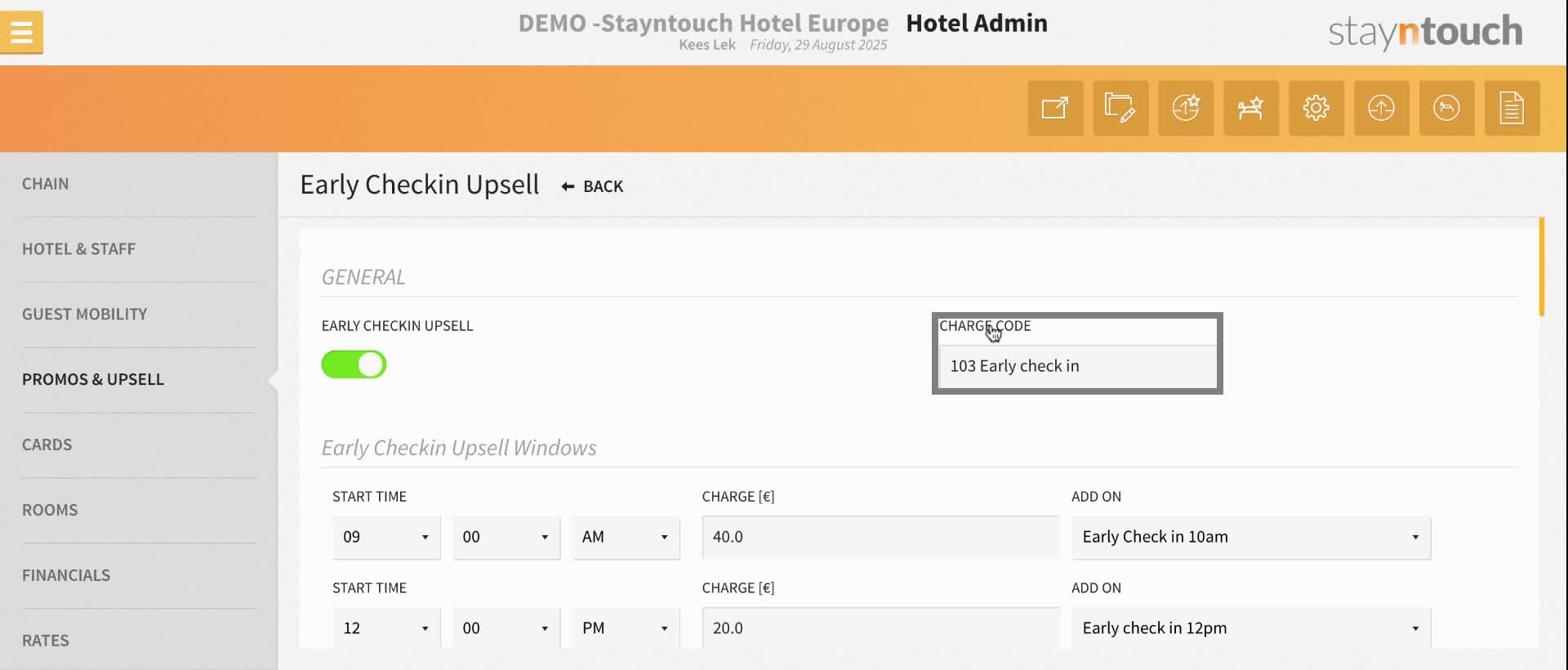Open second row minutes dropdown 00
This screenshot has width=1568, height=670.
pos(506,628)
